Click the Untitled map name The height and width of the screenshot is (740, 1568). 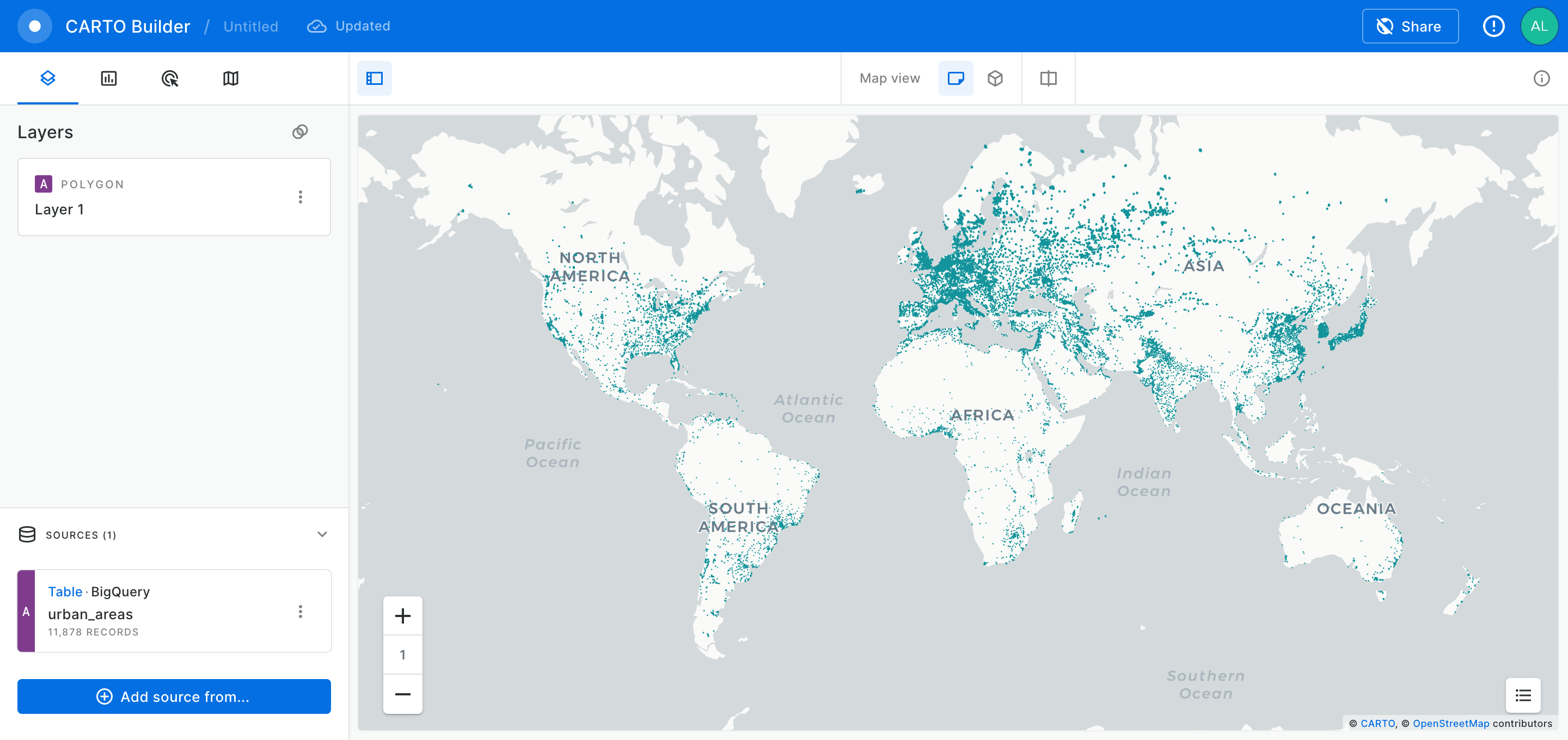pos(251,26)
